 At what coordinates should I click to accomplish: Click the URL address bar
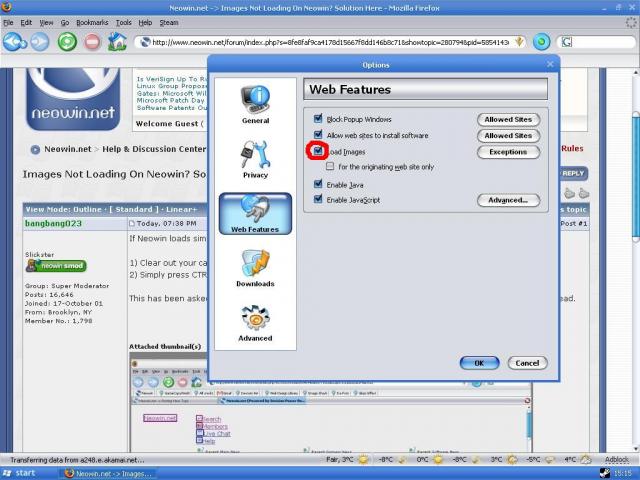click(x=330, y=42)
